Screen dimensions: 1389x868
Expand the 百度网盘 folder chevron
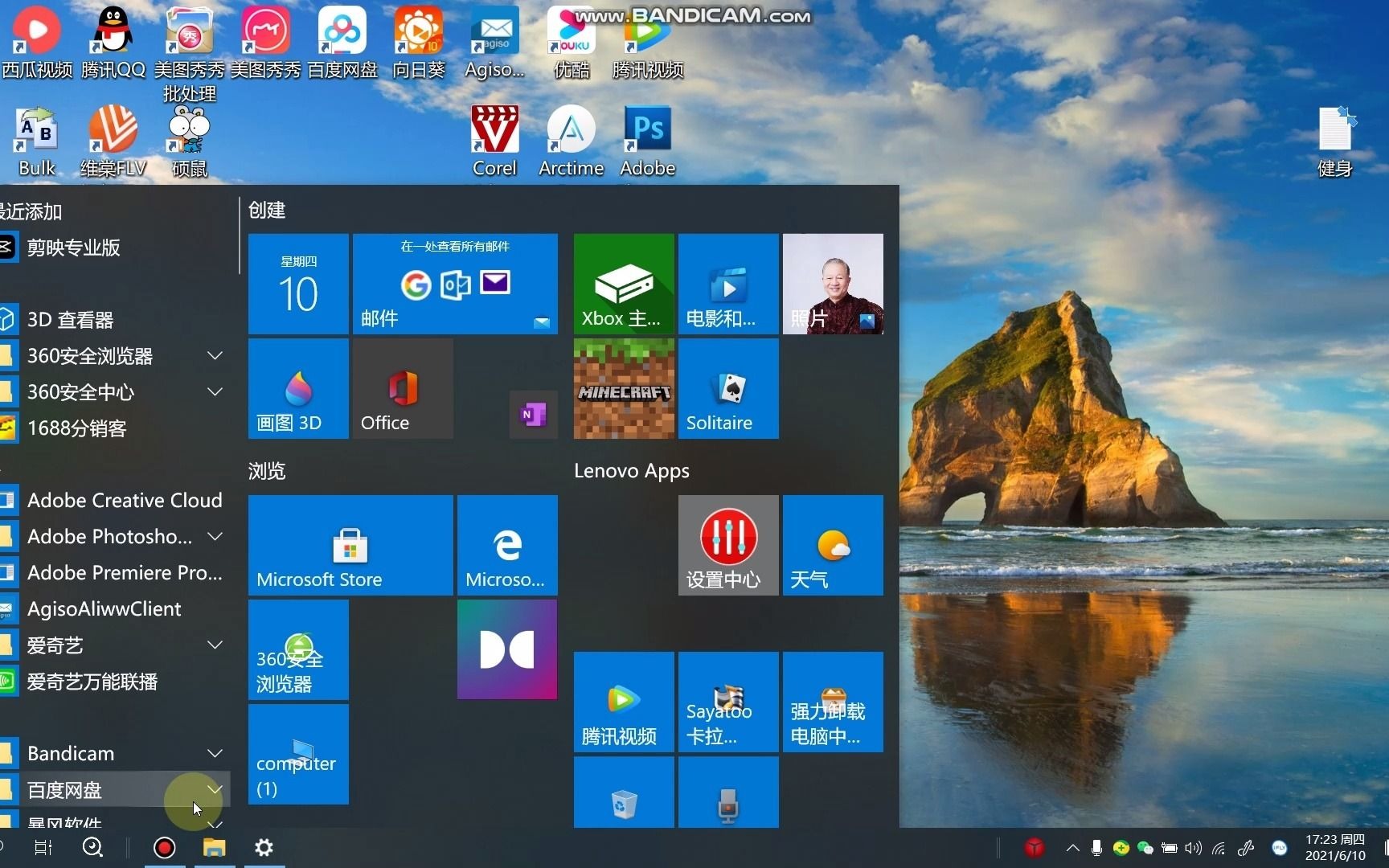pyautogui.click(x=215, y=789)
